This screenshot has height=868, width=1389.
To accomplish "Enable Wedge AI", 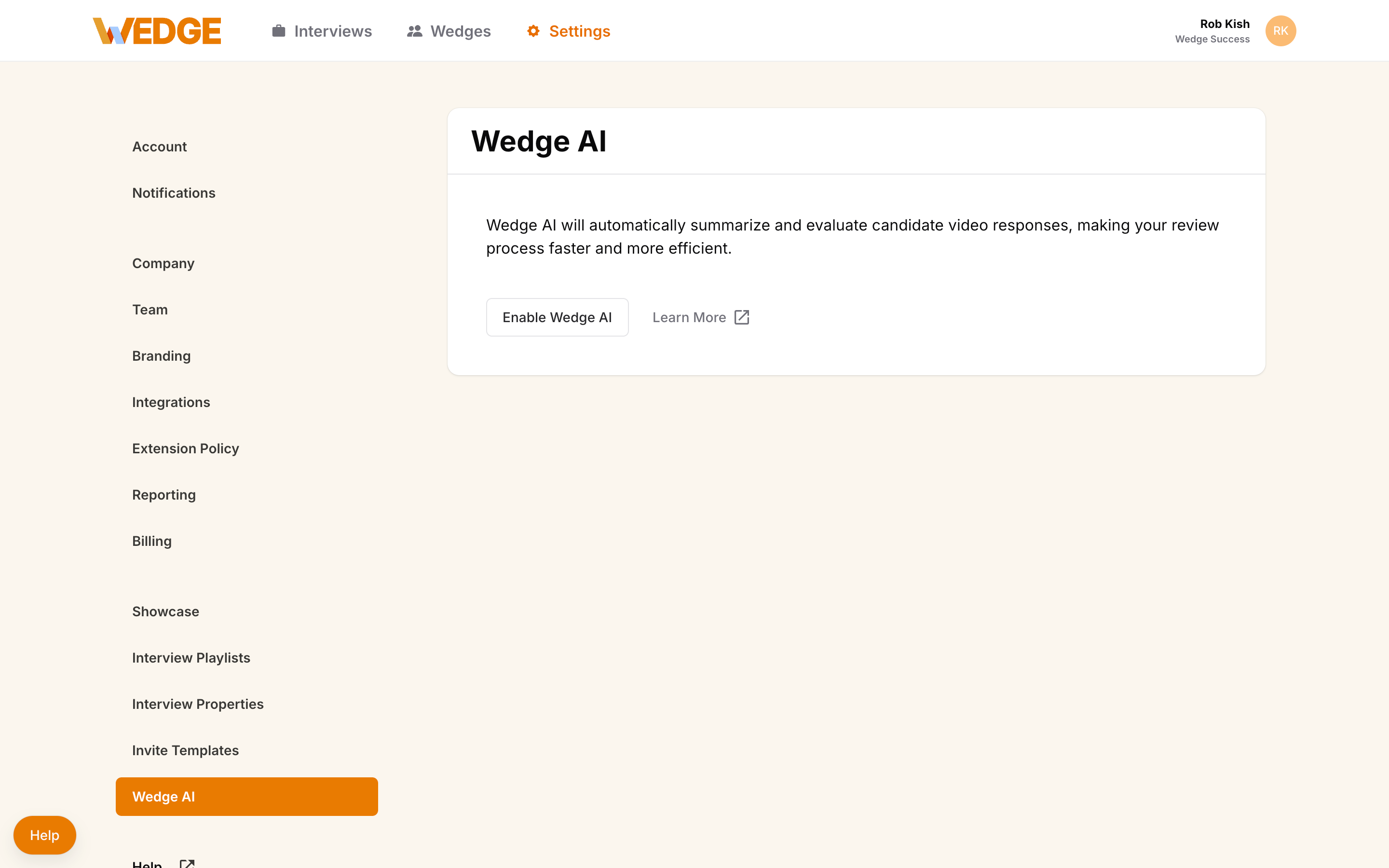I will 558,317.
